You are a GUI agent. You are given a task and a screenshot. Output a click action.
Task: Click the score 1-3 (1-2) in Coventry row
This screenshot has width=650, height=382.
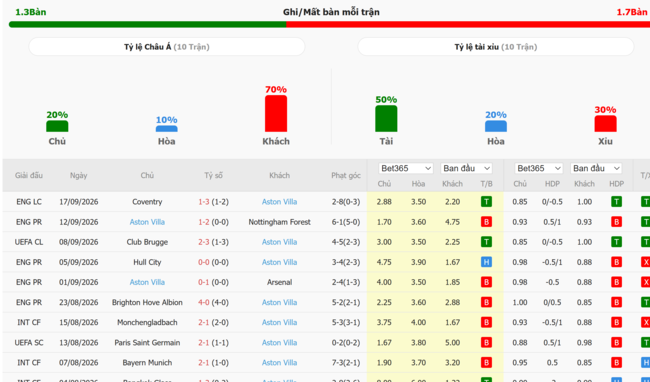[x=213, y=202]
